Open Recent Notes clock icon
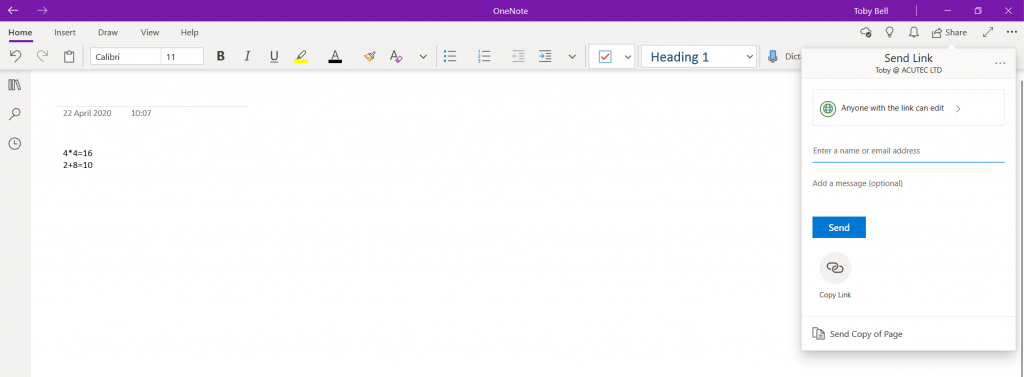 tap(14, 144)
